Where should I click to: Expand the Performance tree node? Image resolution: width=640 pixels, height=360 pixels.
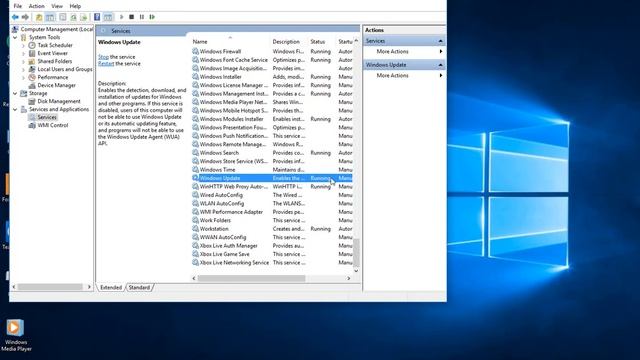coord(23,77)
